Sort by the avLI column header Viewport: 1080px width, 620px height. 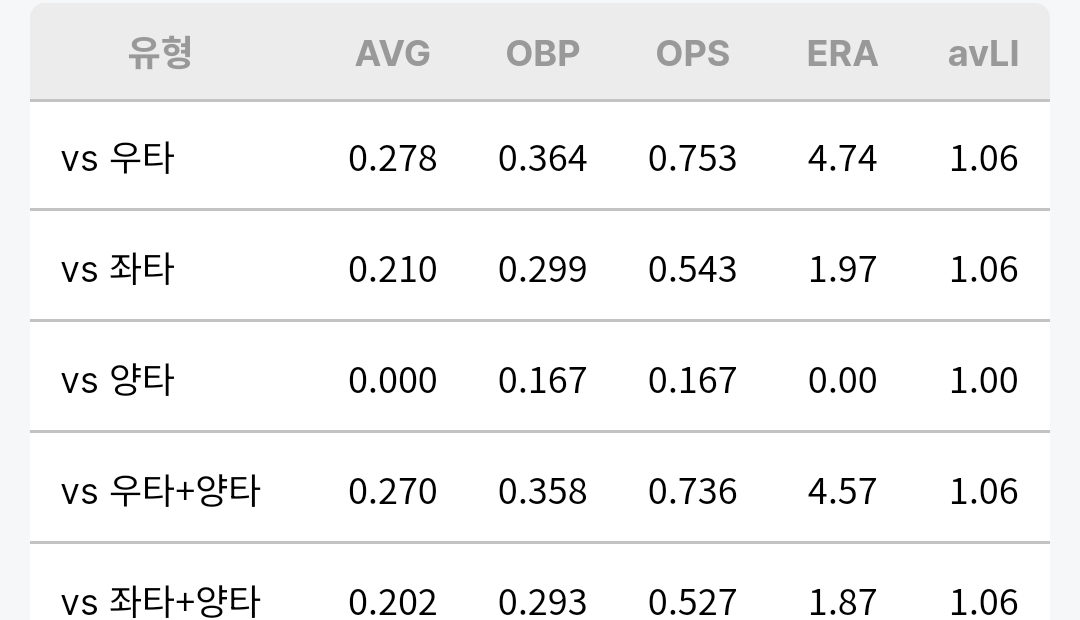pos(983,53)
